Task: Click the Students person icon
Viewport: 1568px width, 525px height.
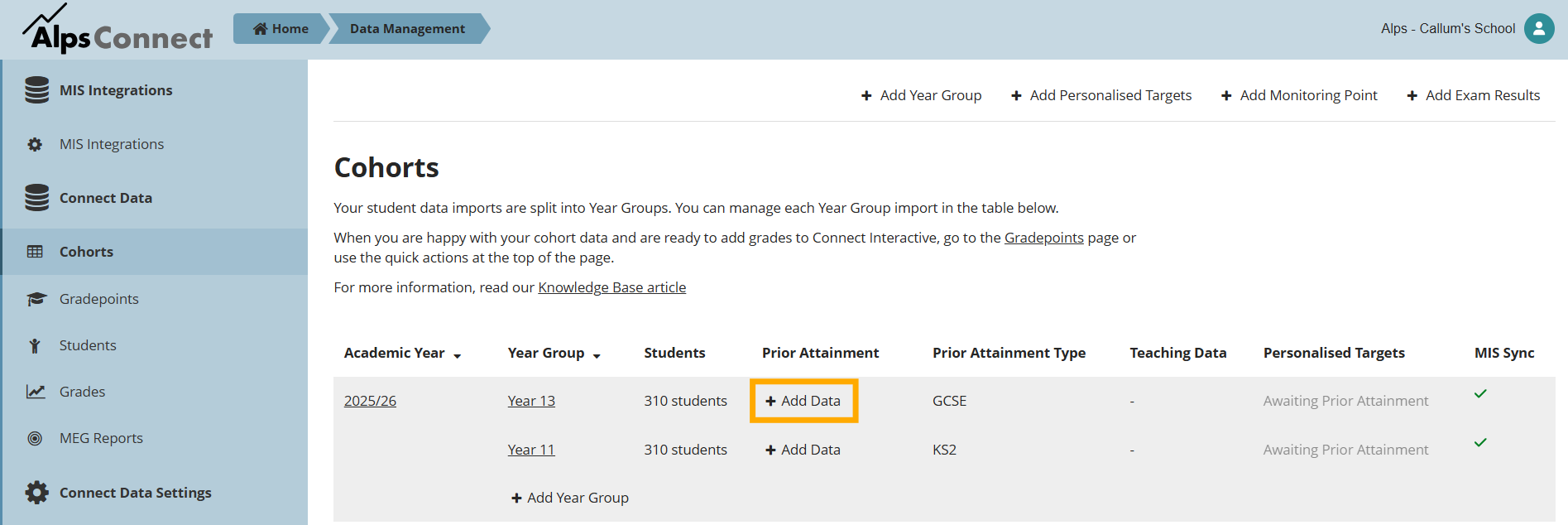Action: pyautogui.click(x=35, y=346)
